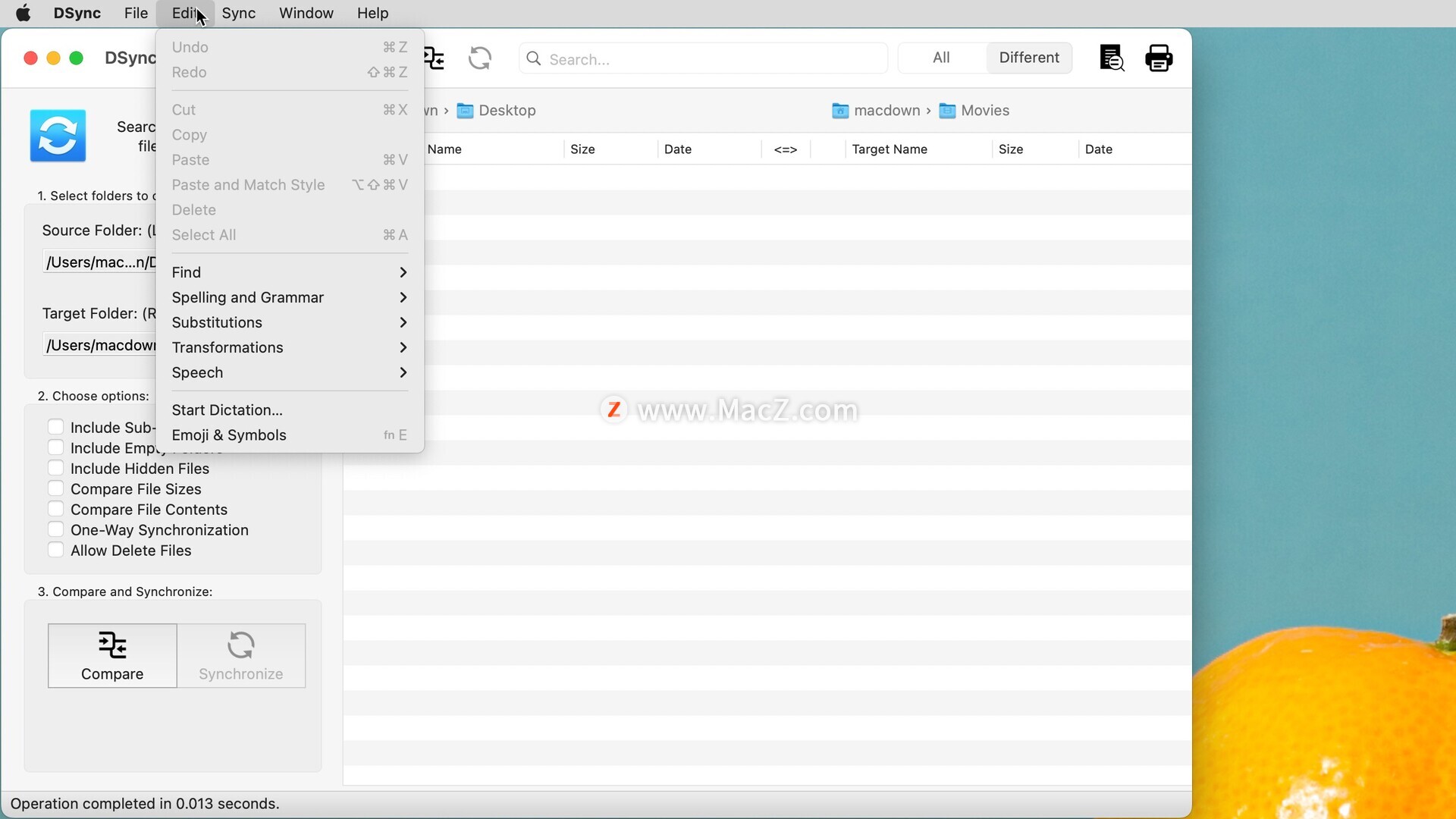Click the Target Folder path field

click(x=100, y=346)
